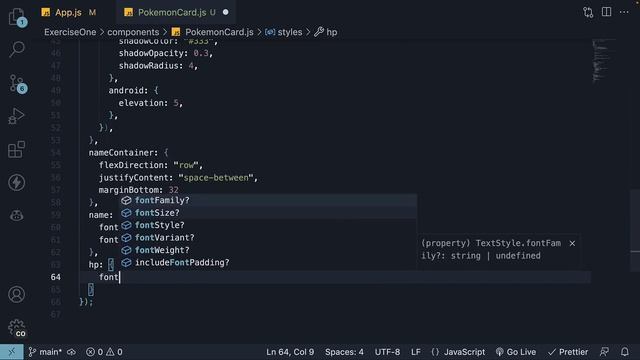Open the lightning bolt extension panel
The height and width of the screenshot is (360, 640).
click(17, 182)
